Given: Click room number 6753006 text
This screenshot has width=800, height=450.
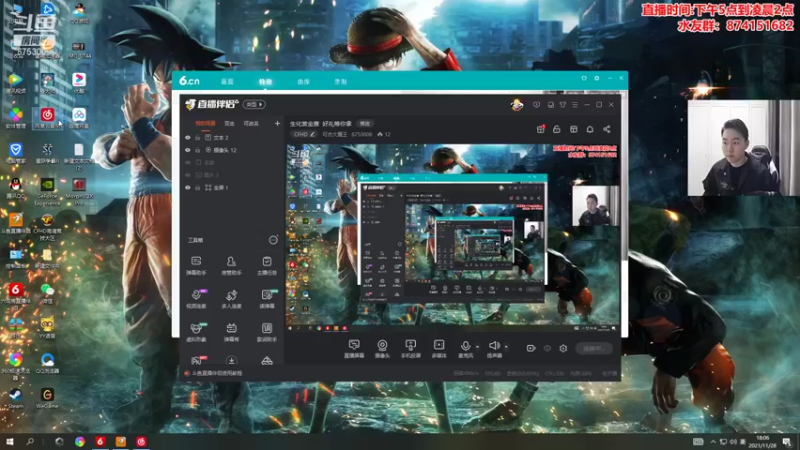Looking at the screenshot, I should point(361,135).
